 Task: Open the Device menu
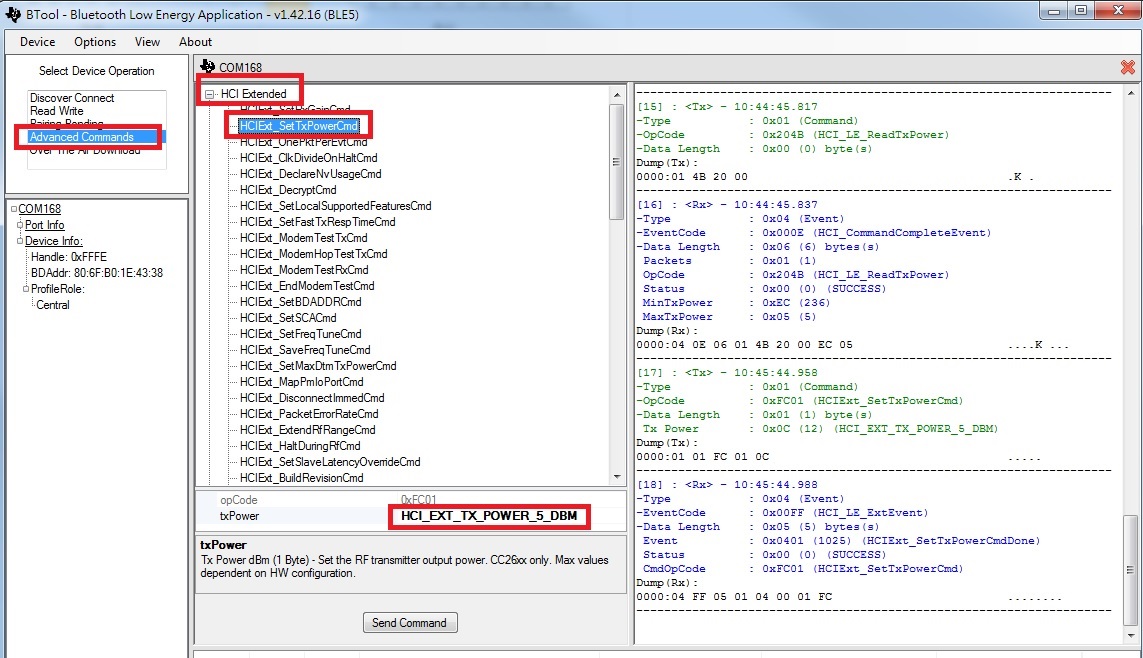point(37,42)
